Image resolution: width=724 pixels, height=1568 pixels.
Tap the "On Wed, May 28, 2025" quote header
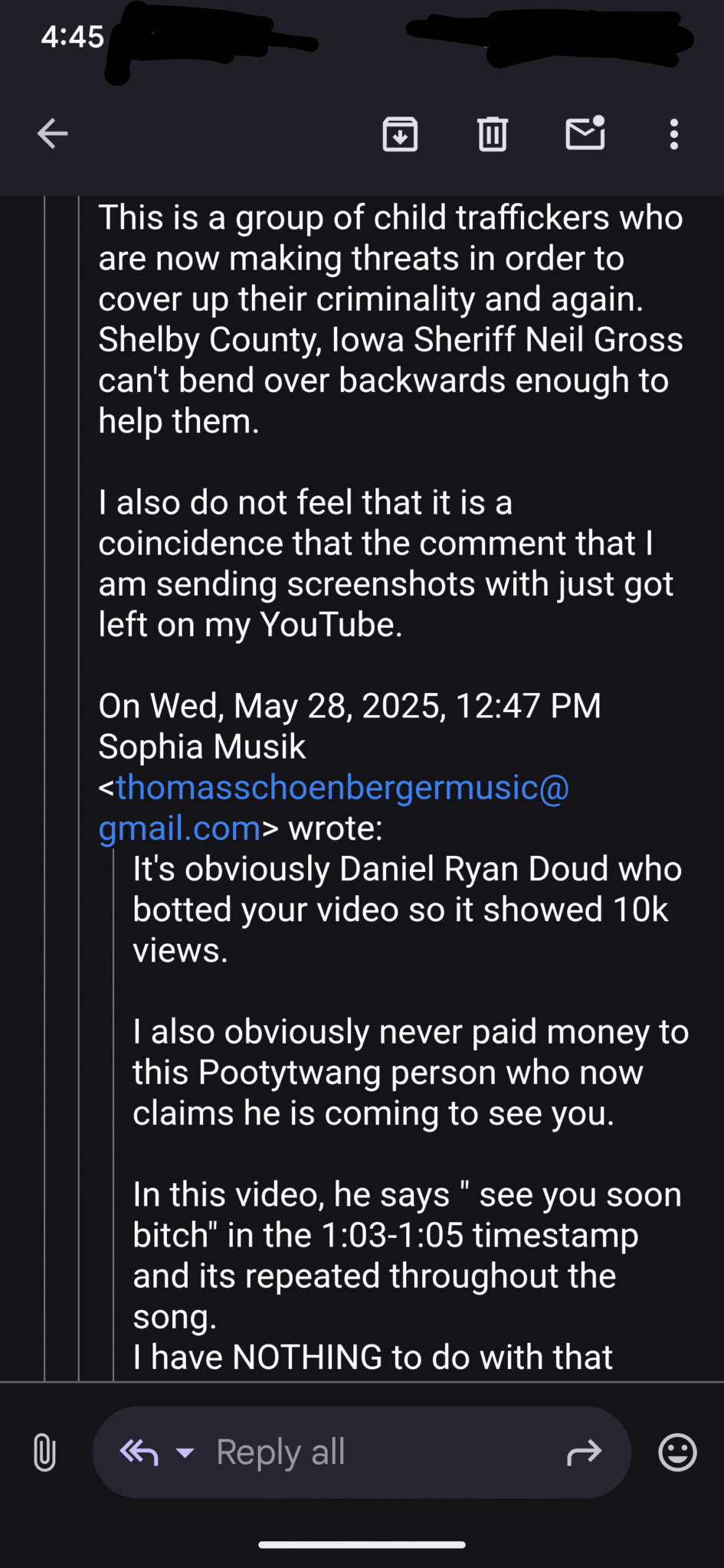[349, 706]
